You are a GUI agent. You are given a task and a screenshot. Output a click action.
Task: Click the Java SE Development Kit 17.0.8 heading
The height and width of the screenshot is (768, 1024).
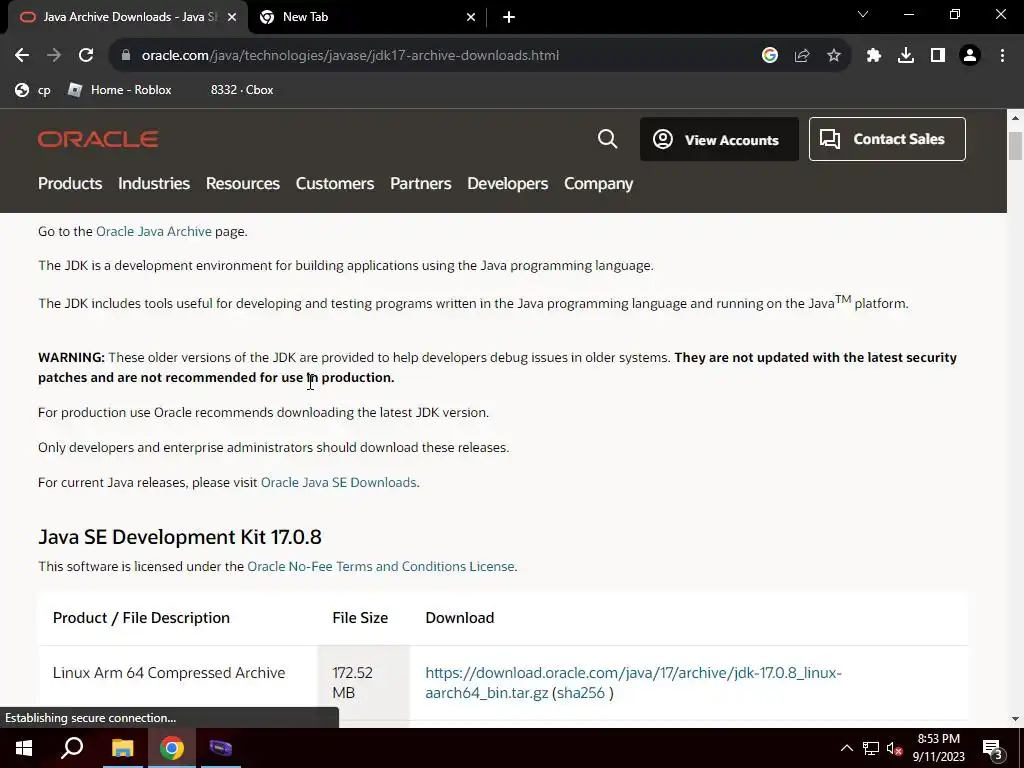point(180,537)
